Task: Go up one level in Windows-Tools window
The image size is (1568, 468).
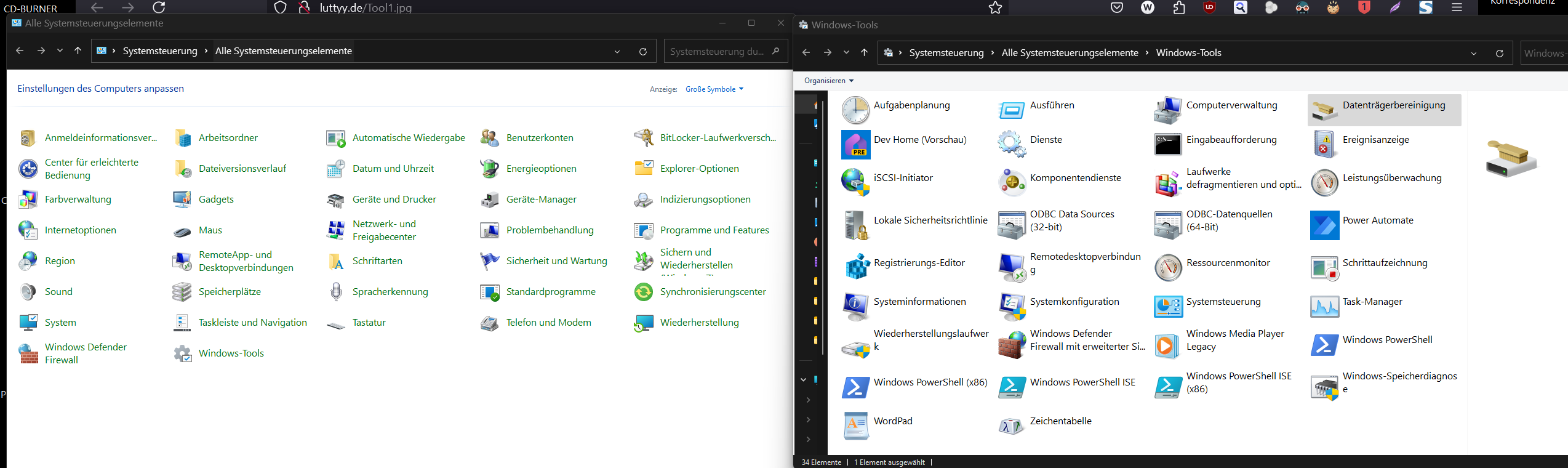Action: click(x=865, y=53)
